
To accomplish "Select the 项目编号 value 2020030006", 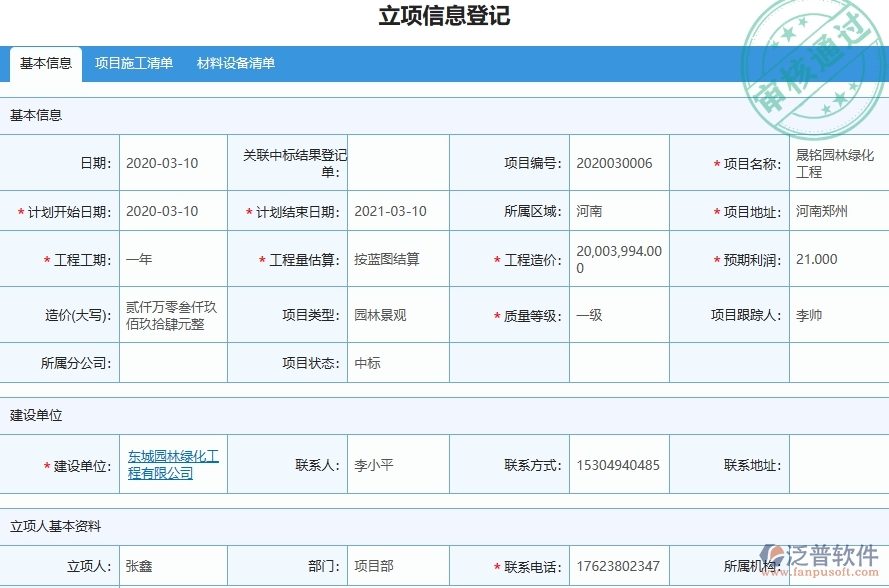I will coord(618,162).
